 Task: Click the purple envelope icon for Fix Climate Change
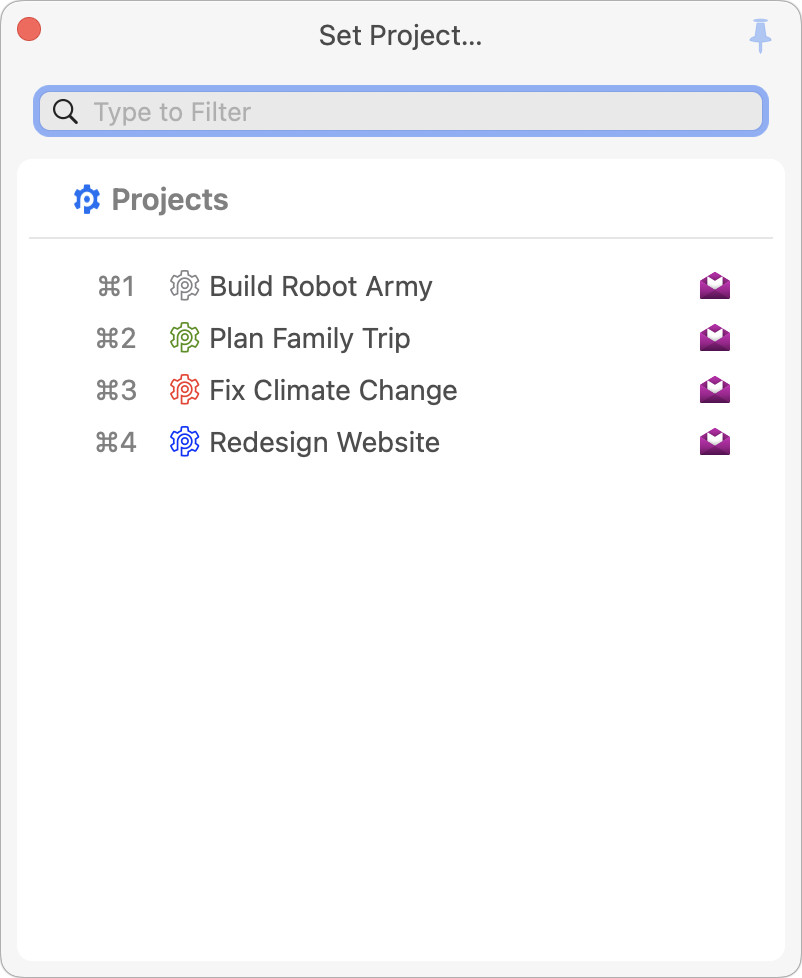[715, 391]
